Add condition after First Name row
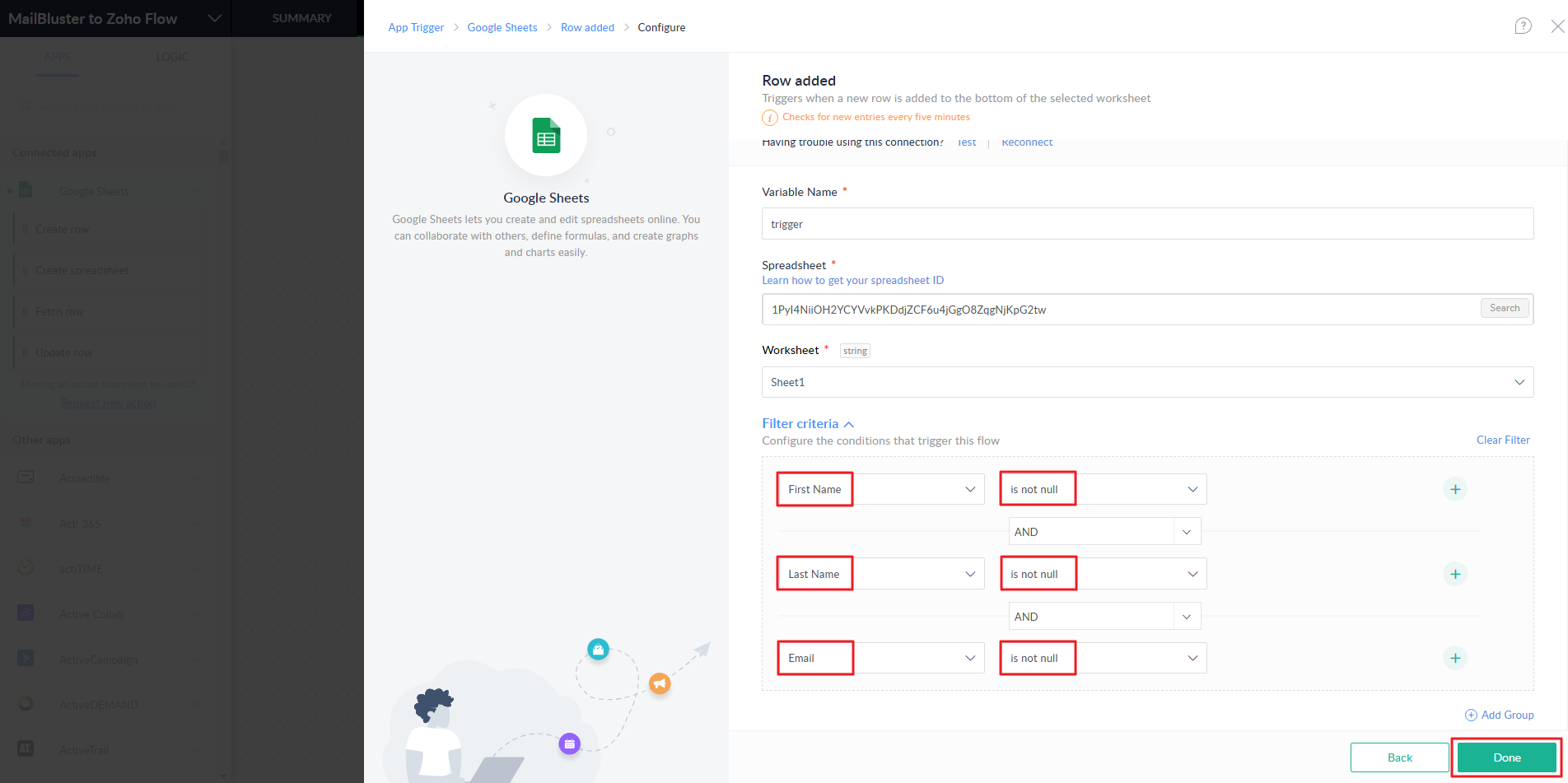This screenshot has width=1568, height=783. [1455, 490]
